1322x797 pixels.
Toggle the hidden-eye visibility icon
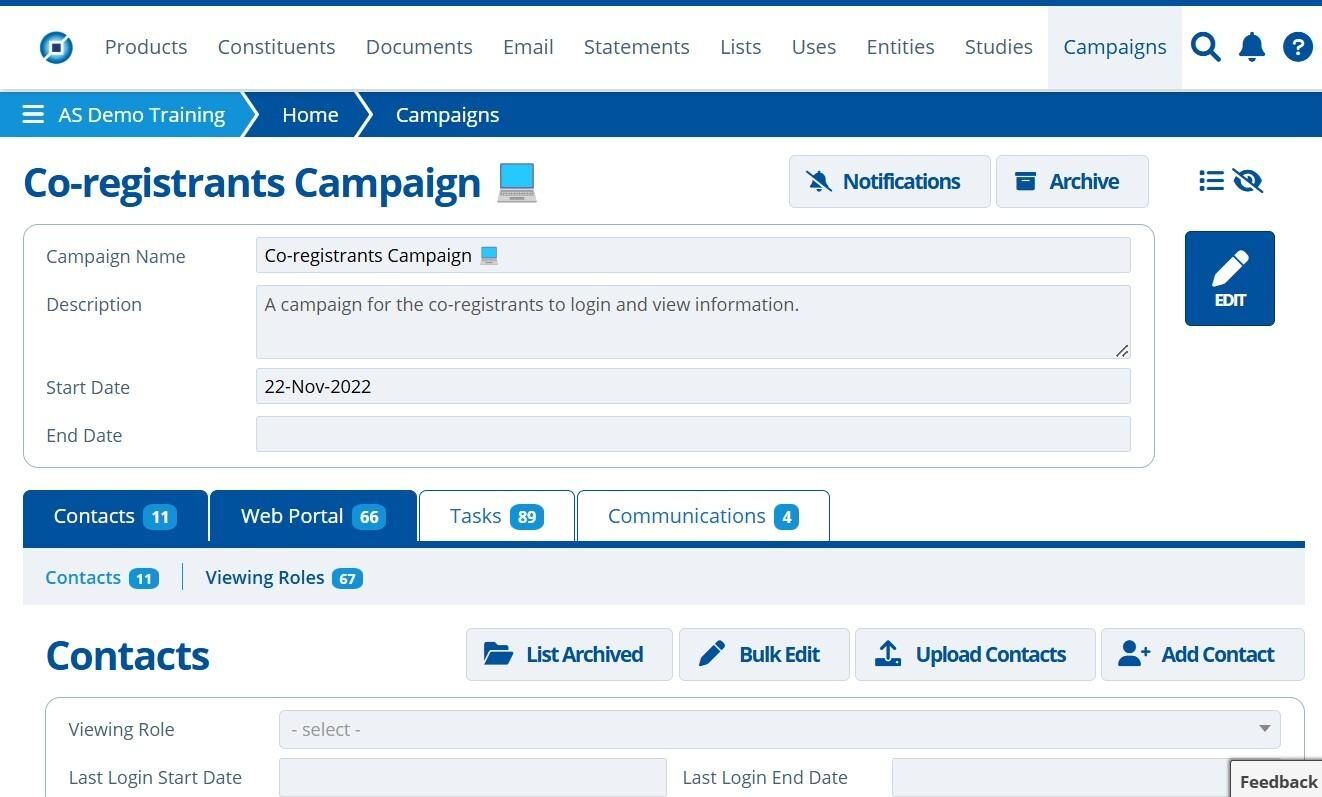click(x=1248, y=181)
